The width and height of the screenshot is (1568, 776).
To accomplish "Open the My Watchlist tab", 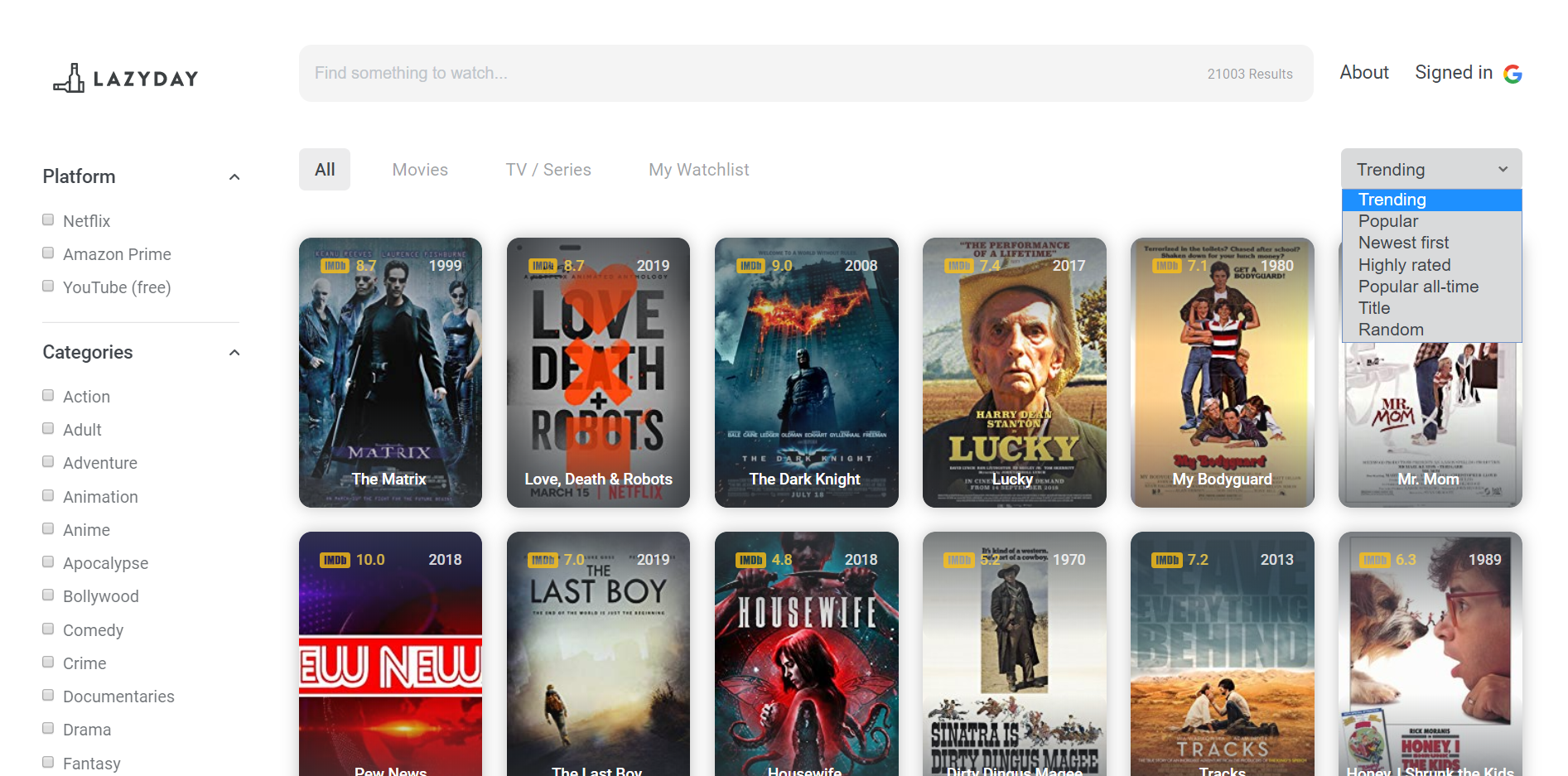I will 699,170.
